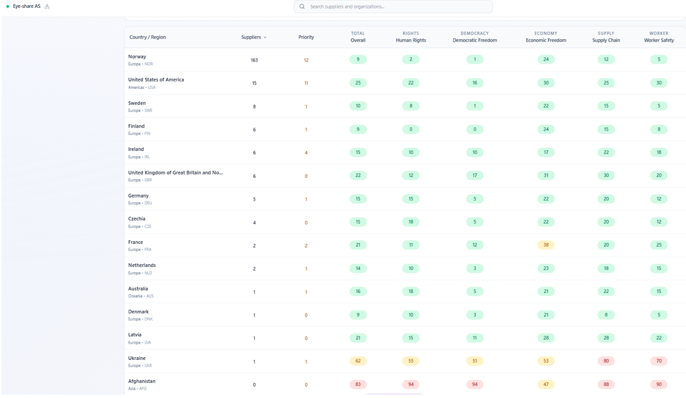This screenshot has height=398, width=686.
Task: Select the United States of America row
Action: click(x=405, y=83)
